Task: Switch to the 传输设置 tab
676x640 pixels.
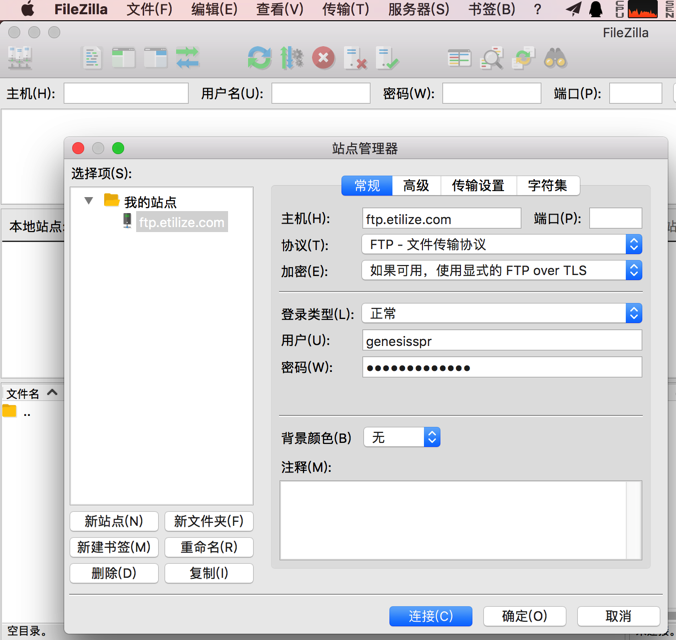Action: [x=478, y=186]
